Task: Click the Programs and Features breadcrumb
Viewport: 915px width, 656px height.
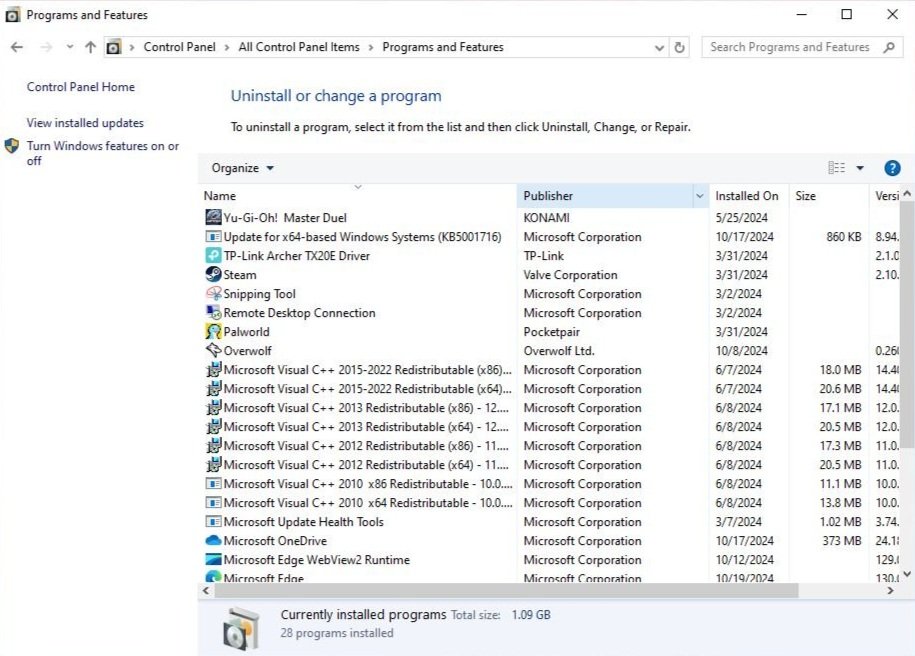Action: tap(442, 47)
